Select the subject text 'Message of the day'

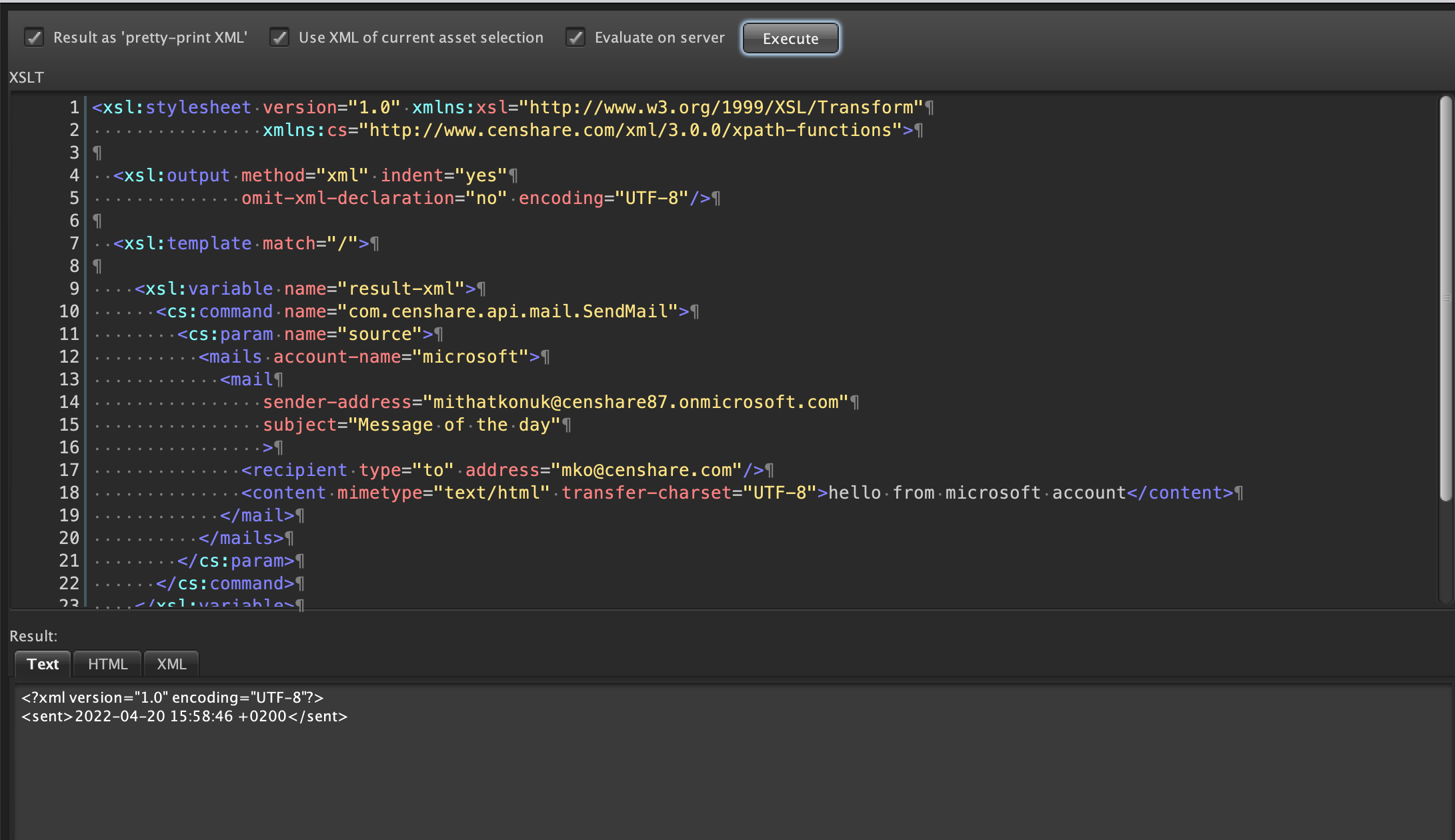click(x=457, y=425)
